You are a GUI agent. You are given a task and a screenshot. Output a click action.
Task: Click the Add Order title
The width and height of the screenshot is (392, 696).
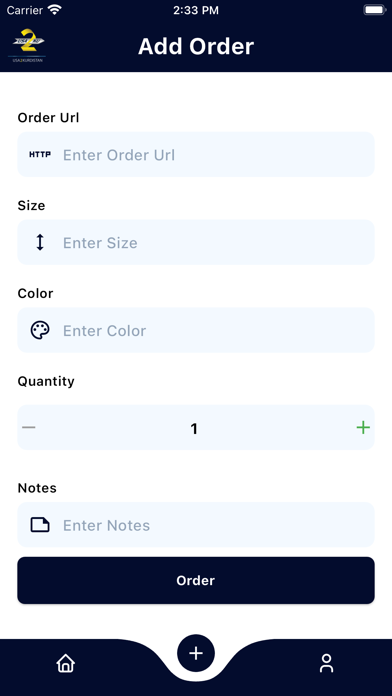(196, 46)
